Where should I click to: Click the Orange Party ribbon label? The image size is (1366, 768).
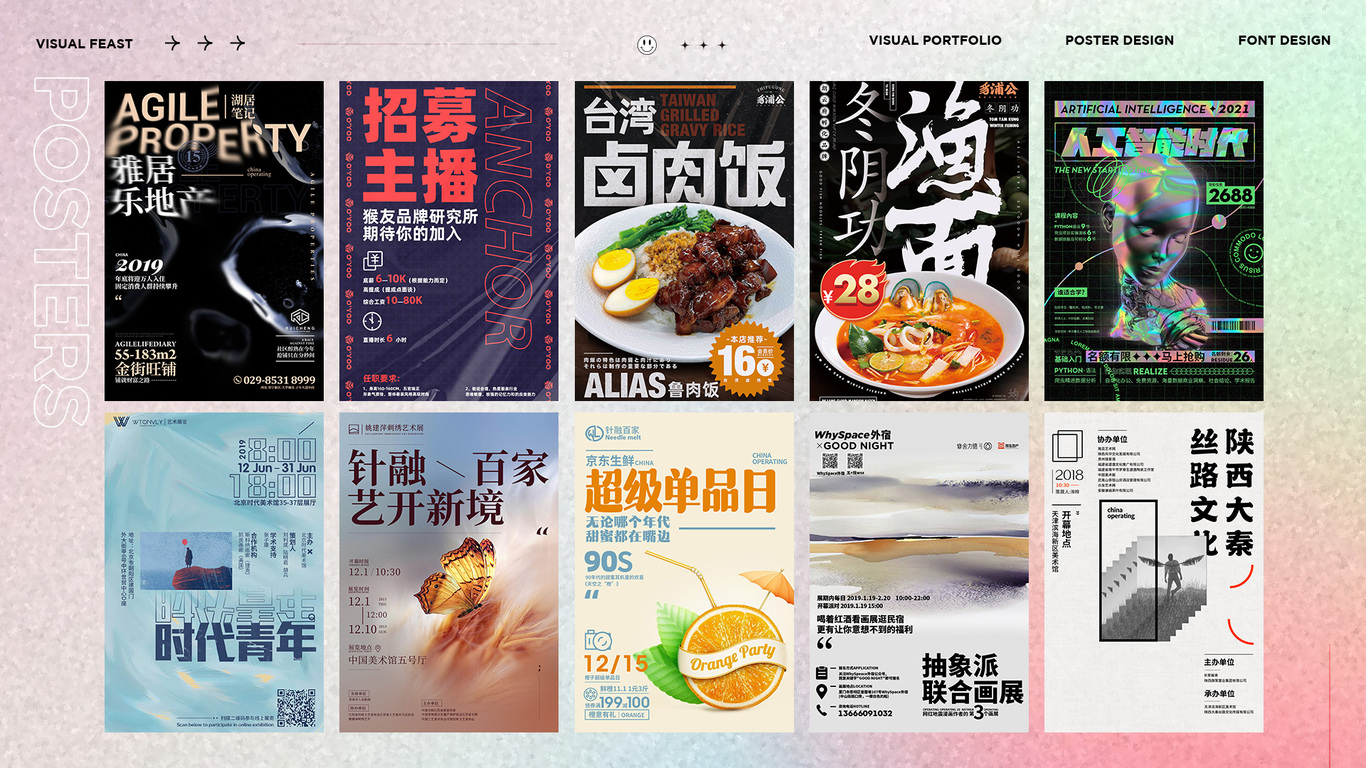pyautogui.click(x=733, y=660)
